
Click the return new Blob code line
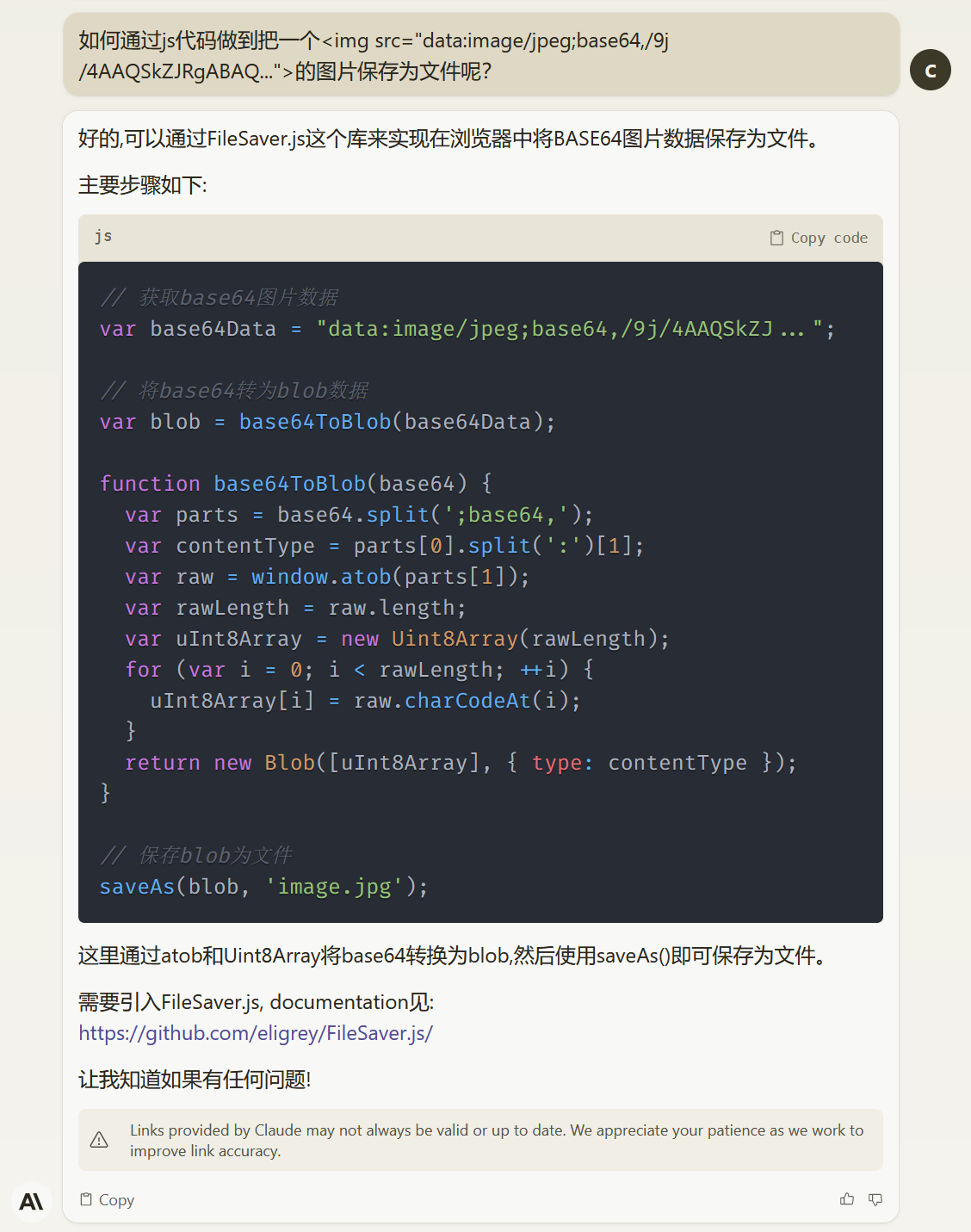[x=461, y=763]
